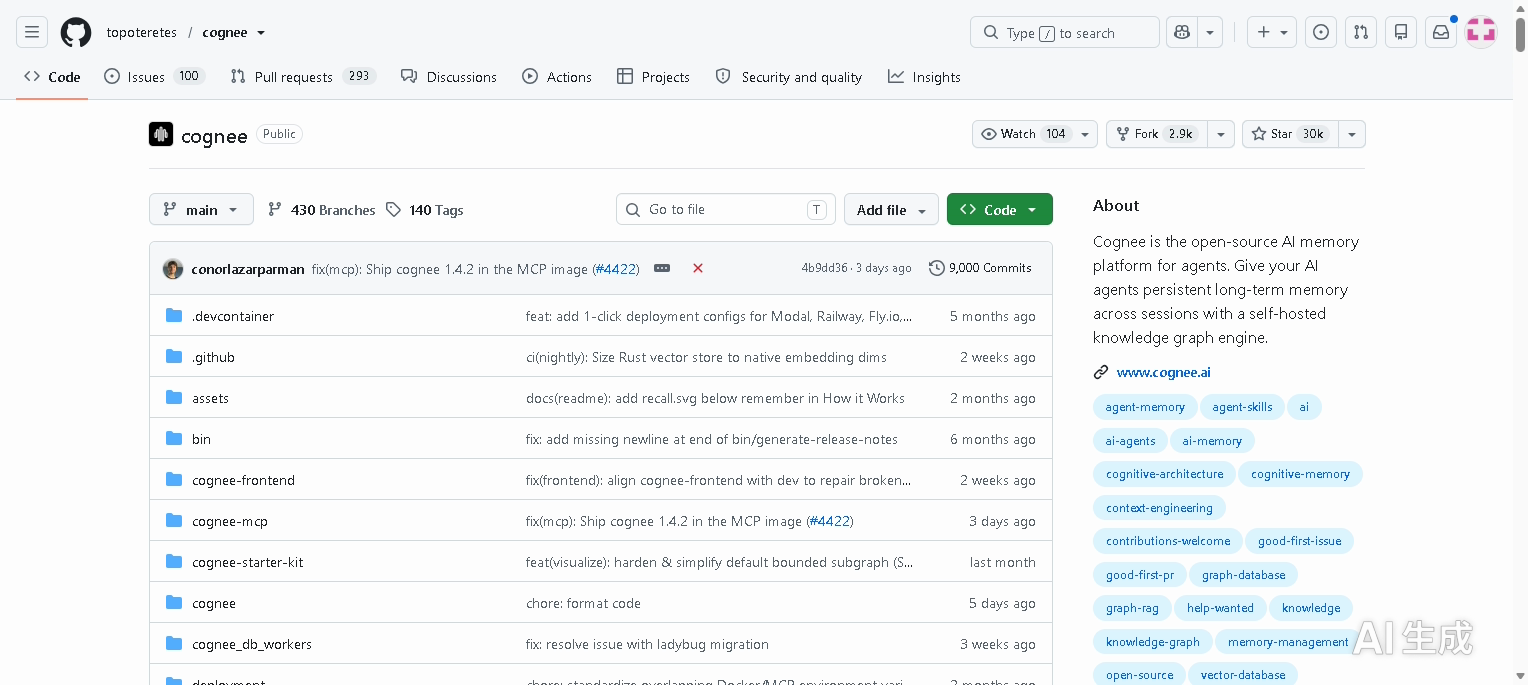Viewport: 1528px width, 685px height.
Task: View the 9,000 Commits history
Action: [980, 268]
